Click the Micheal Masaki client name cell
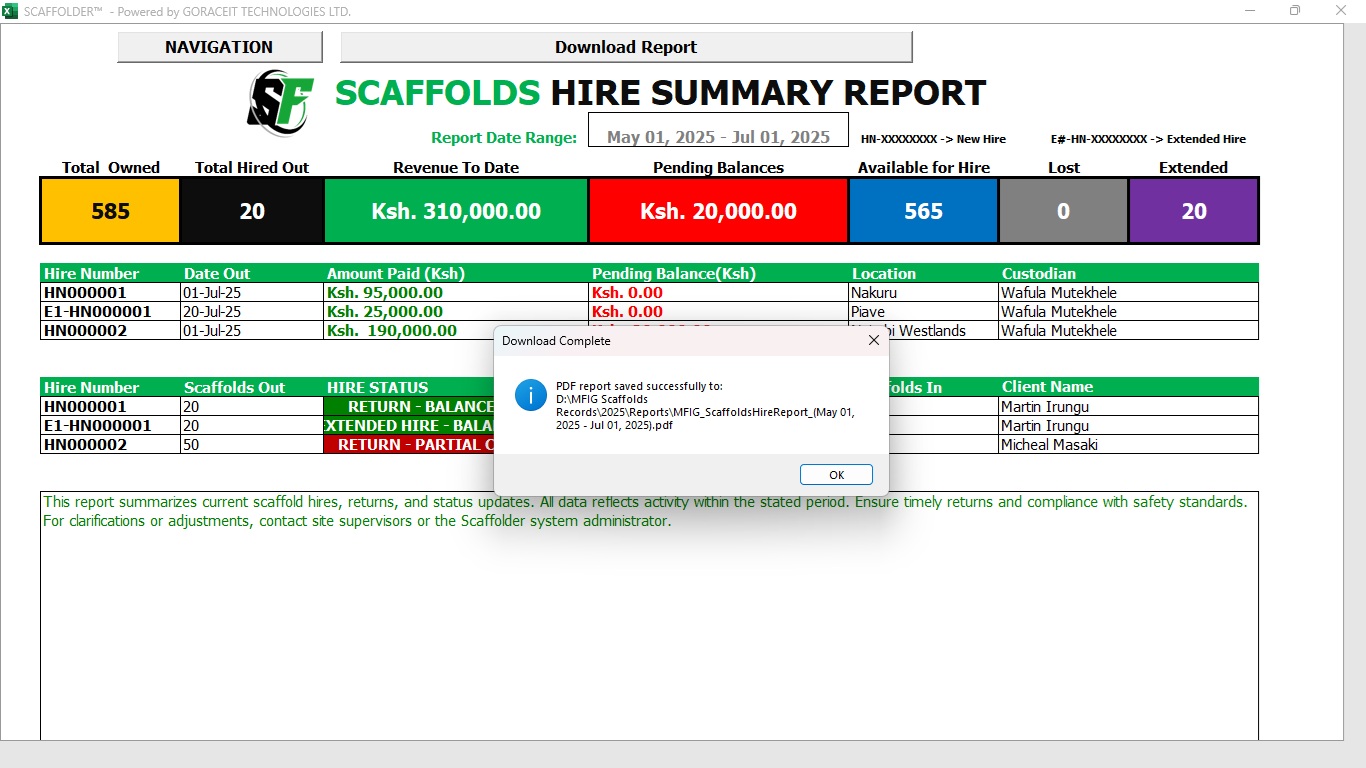Image resolution: width=1366 pixels, height=768 pixels. [1128, 445]
